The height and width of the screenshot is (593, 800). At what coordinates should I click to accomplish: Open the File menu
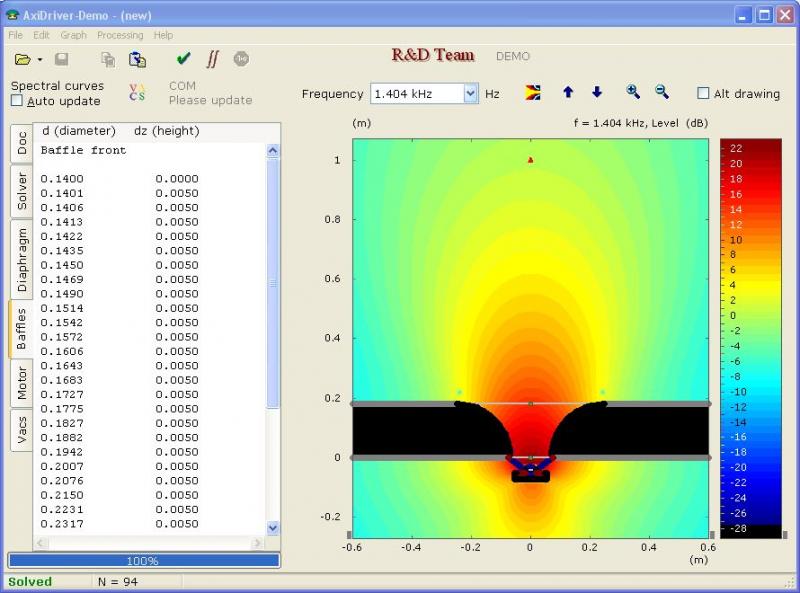15,35
